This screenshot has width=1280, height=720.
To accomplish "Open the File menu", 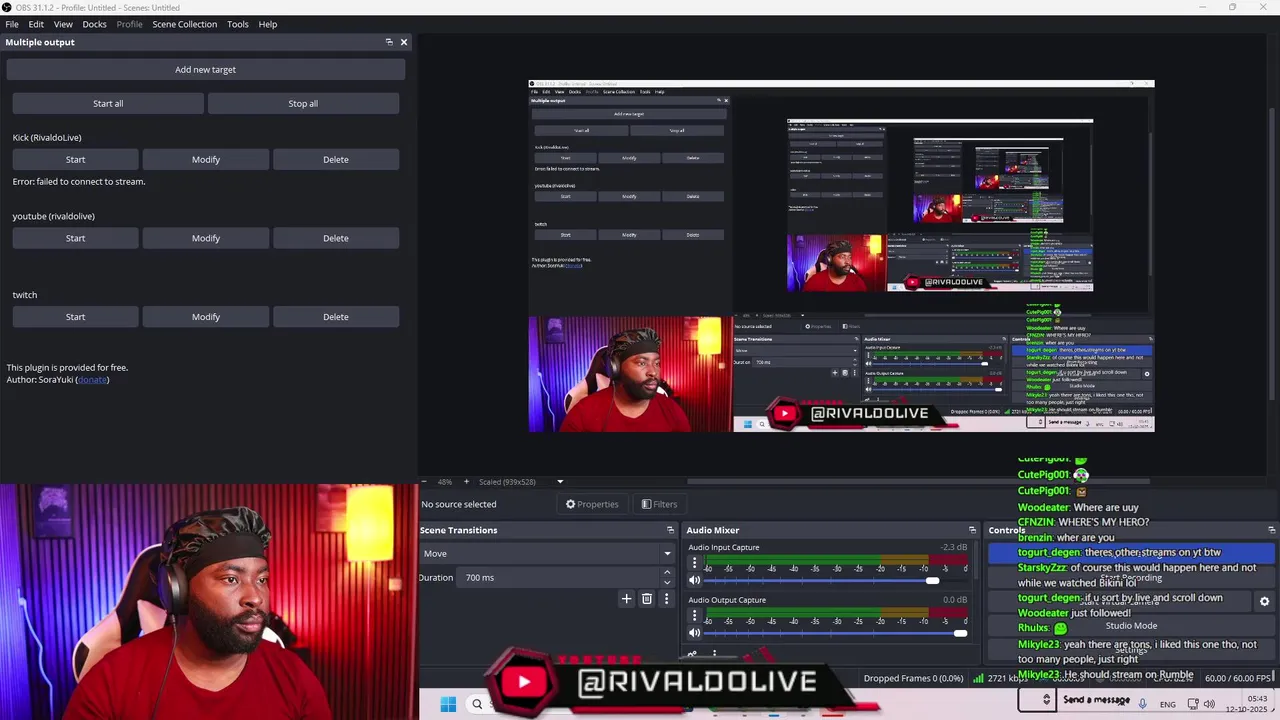I will (12, 24).
